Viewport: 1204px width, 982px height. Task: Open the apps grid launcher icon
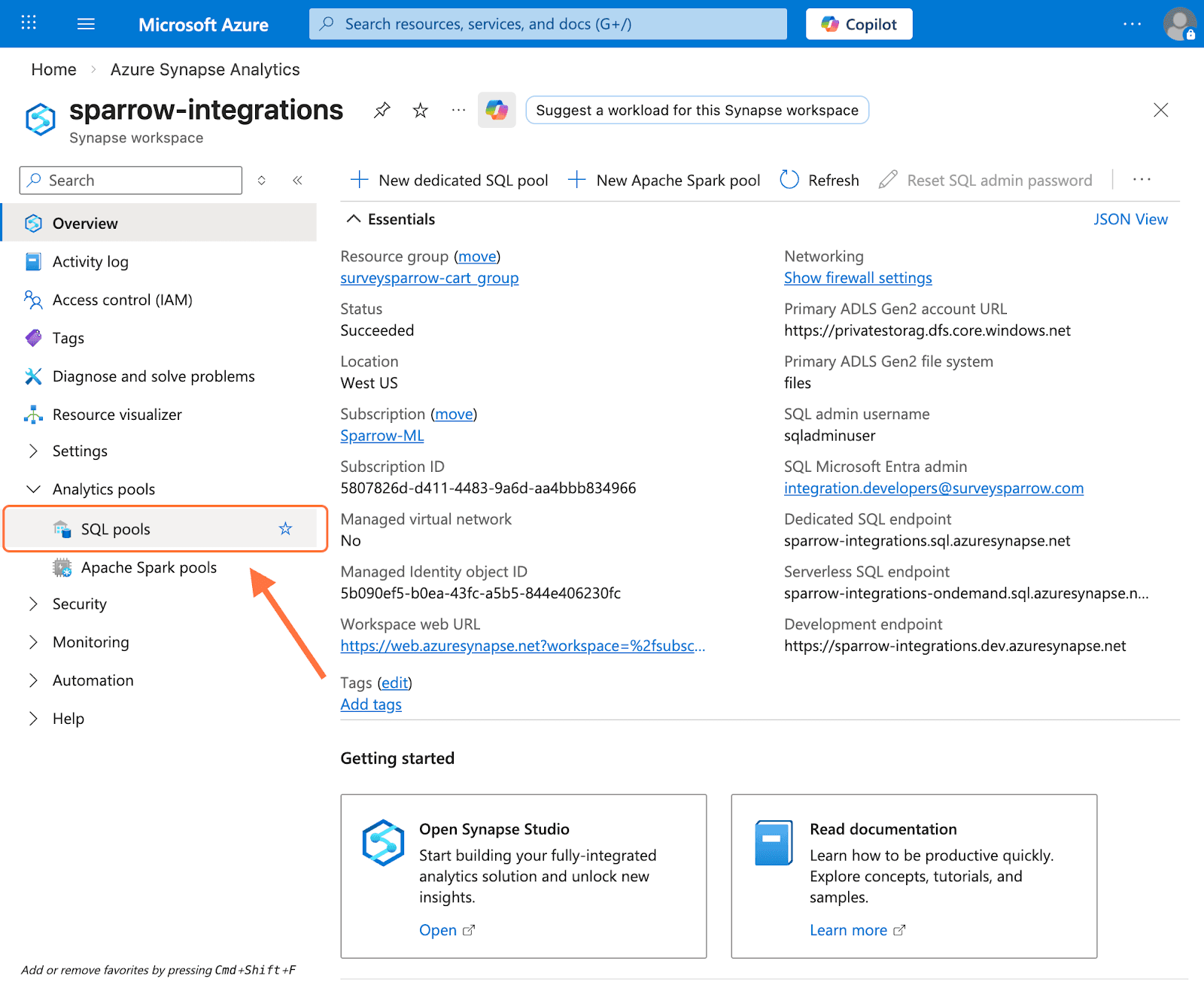pos(29,23)
